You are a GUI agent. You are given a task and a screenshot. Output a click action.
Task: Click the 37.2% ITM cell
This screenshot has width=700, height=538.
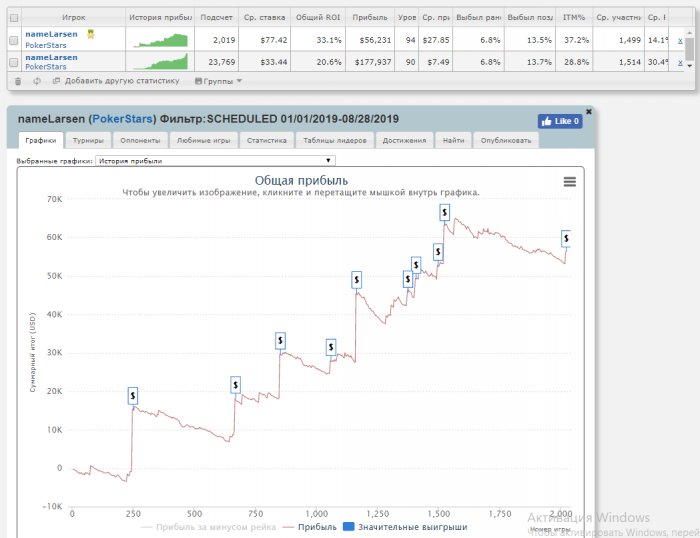pyautogui.click(x=576, y=40)
